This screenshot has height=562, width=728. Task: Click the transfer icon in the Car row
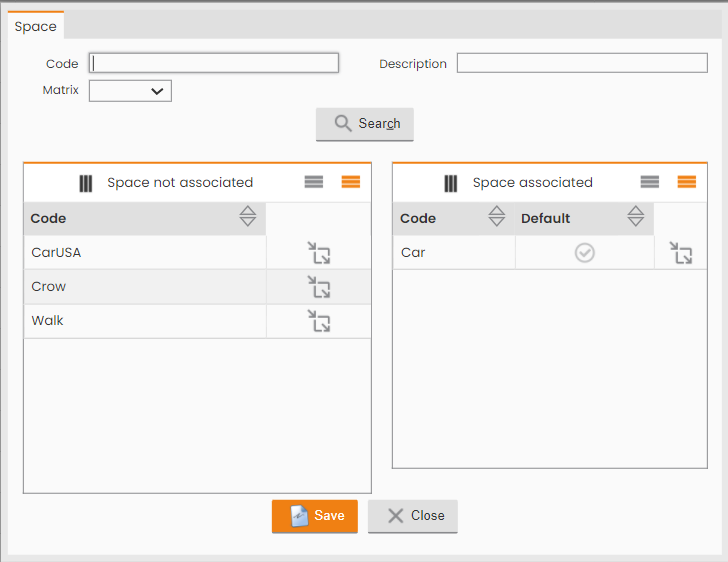coord(681,253)
